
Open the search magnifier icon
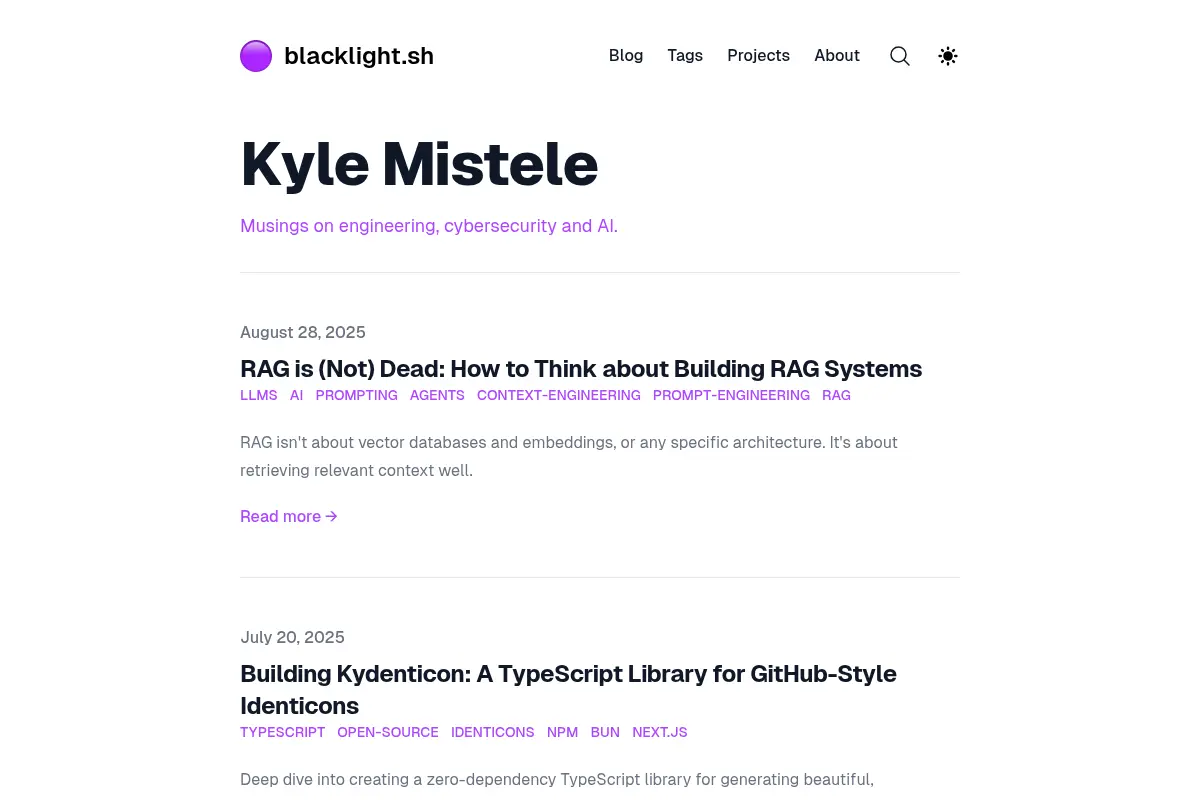900,56
